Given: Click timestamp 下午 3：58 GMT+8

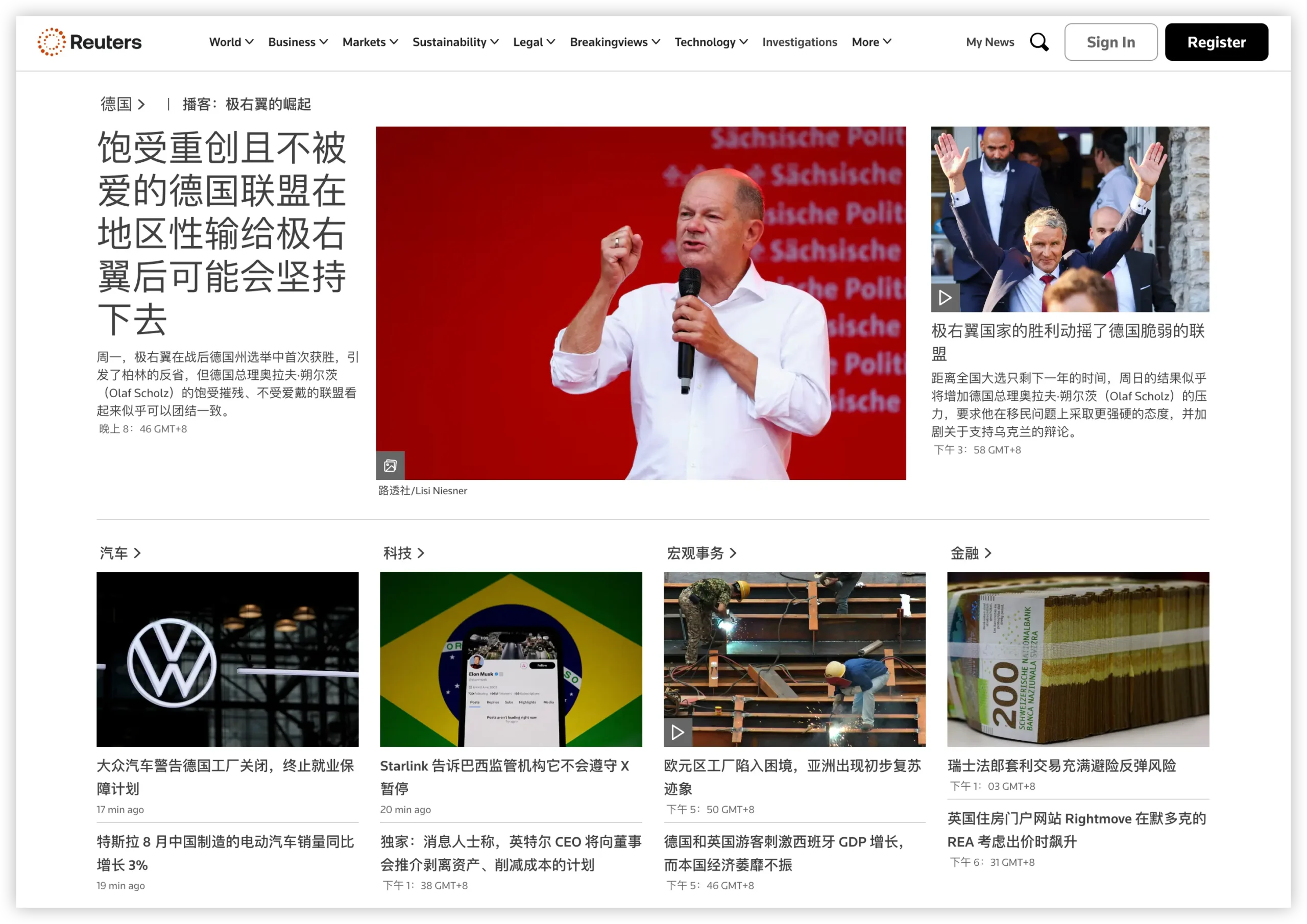Looking at the screenshot, I should tap(977, 450).
